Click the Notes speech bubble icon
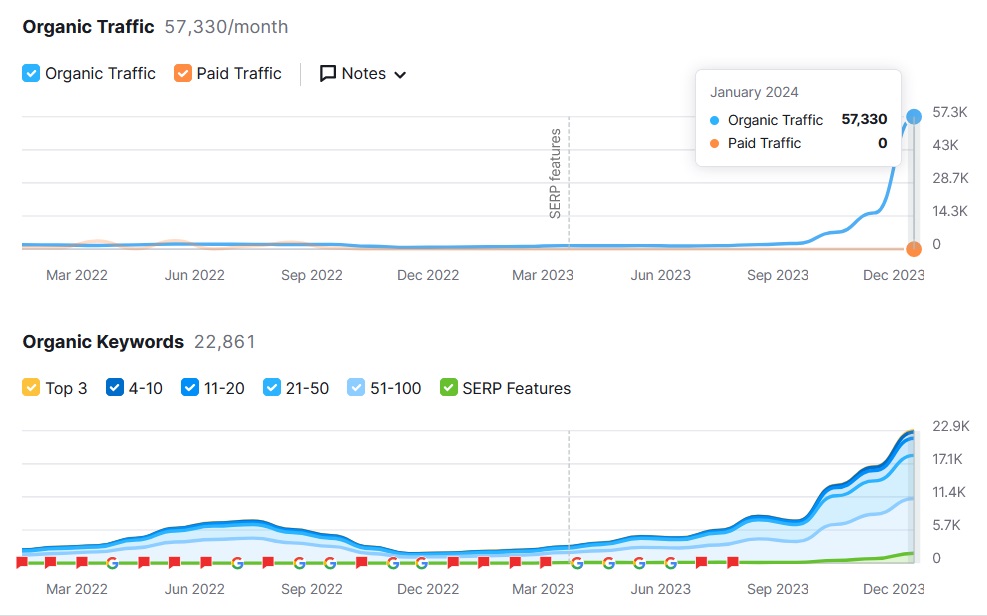The width and height of the screenshot is (987, 616). (x=328, y=74)
